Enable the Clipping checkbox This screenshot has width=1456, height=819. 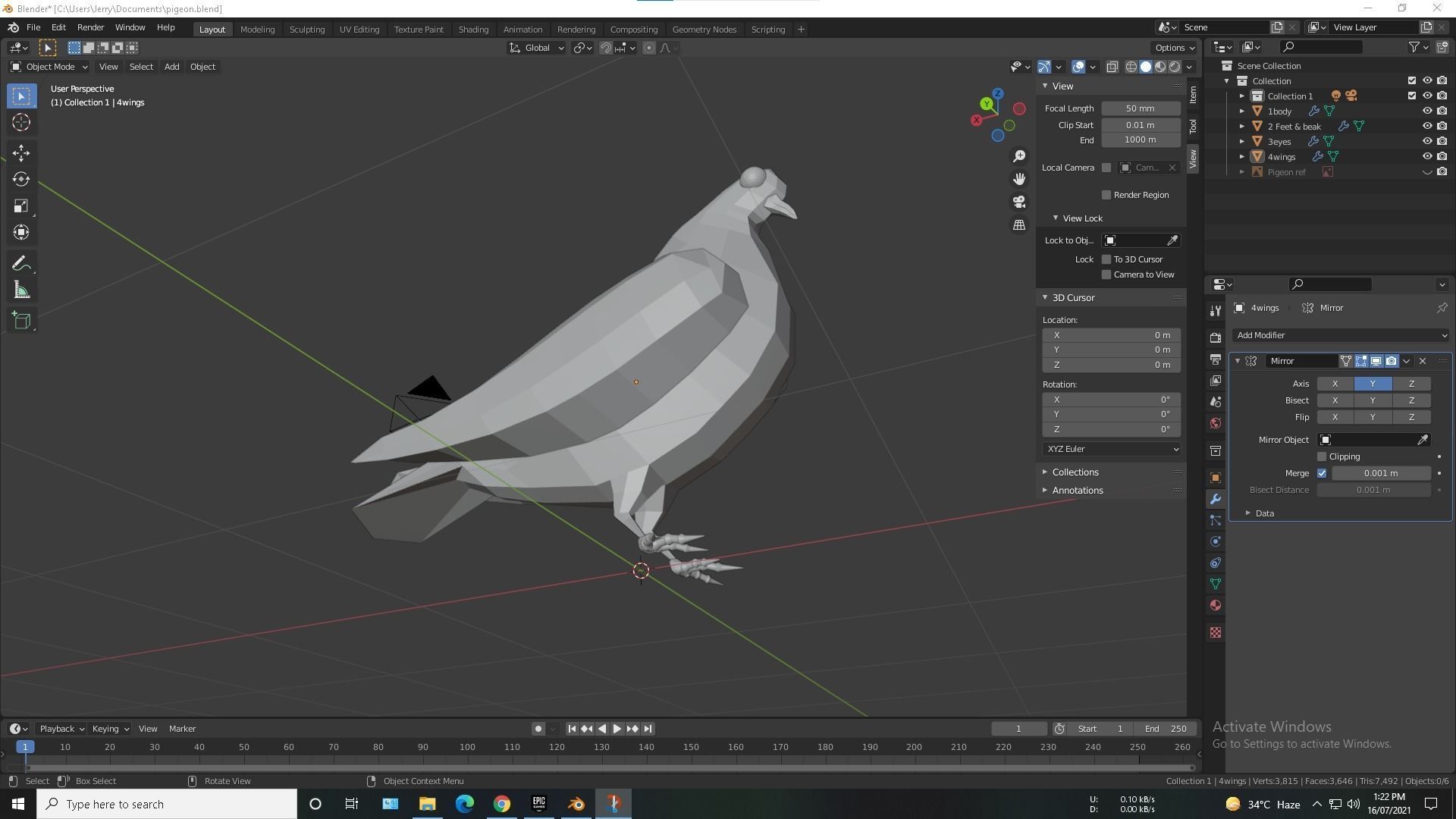pos(1322,457)
